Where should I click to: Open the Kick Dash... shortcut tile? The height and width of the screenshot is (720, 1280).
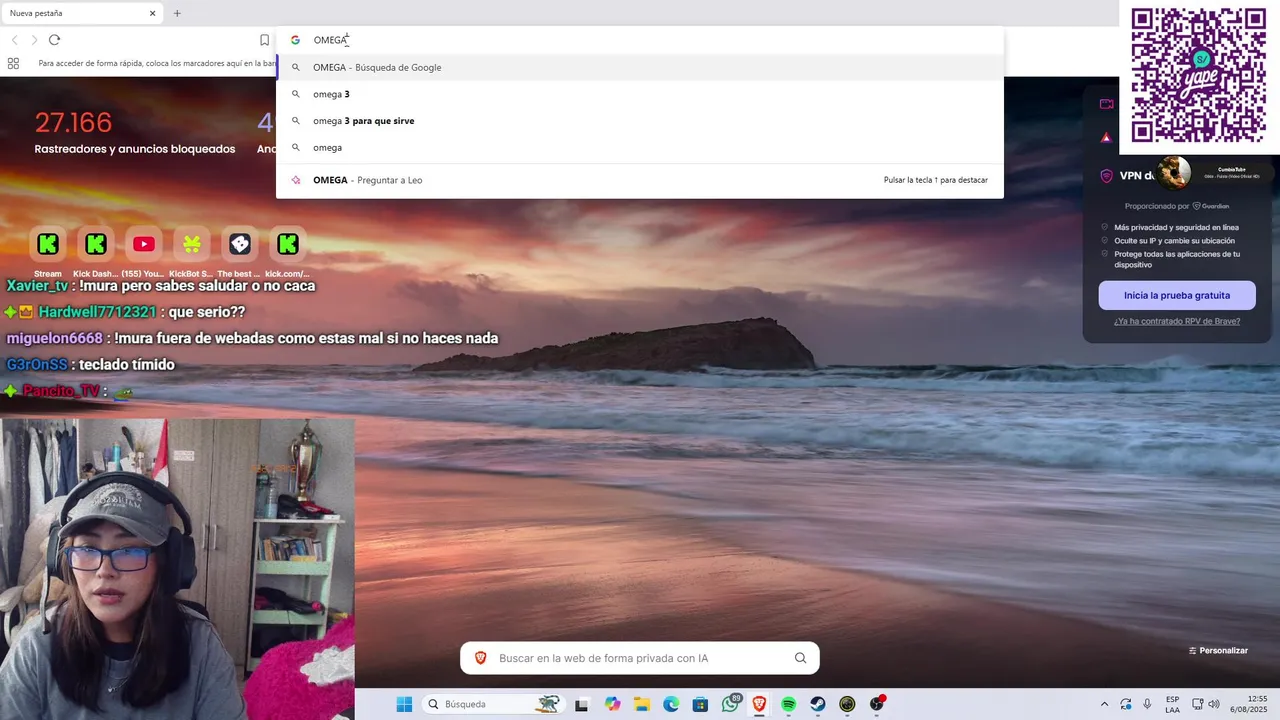[x=96, y=244]
